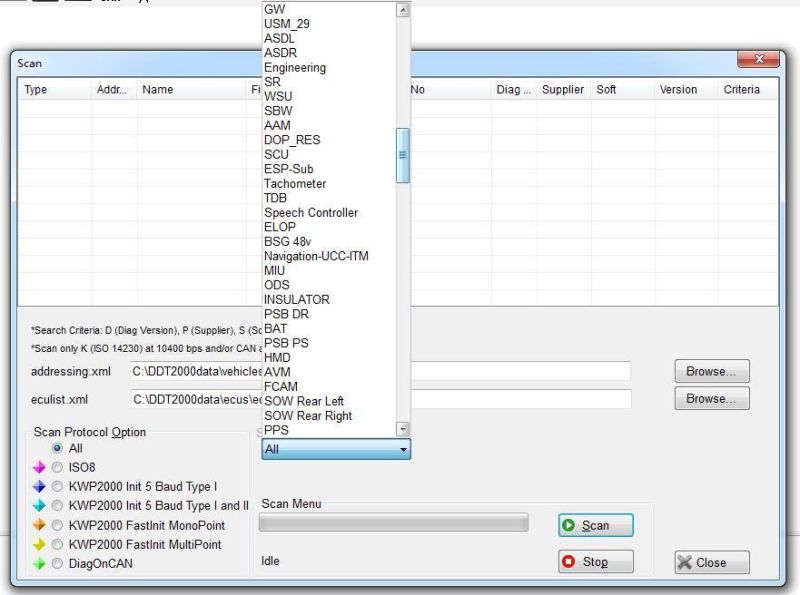Image resolution: width=800 pixels, height=595 pixels.
Task: Pick ASDR in the dropdown list
Action: point(329,53)
